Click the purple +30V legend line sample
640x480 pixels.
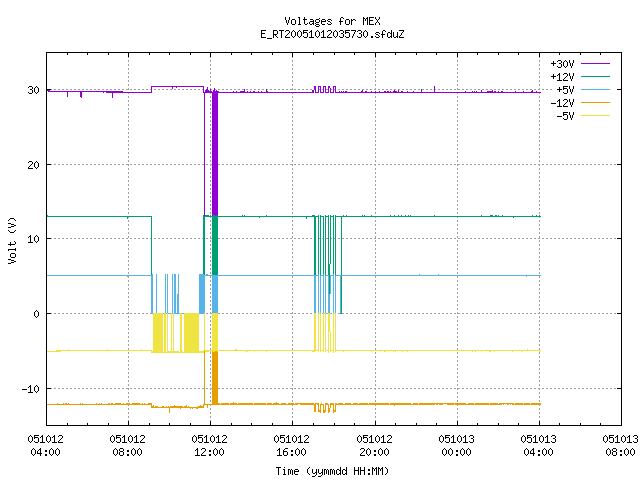(x=595, y=63)
